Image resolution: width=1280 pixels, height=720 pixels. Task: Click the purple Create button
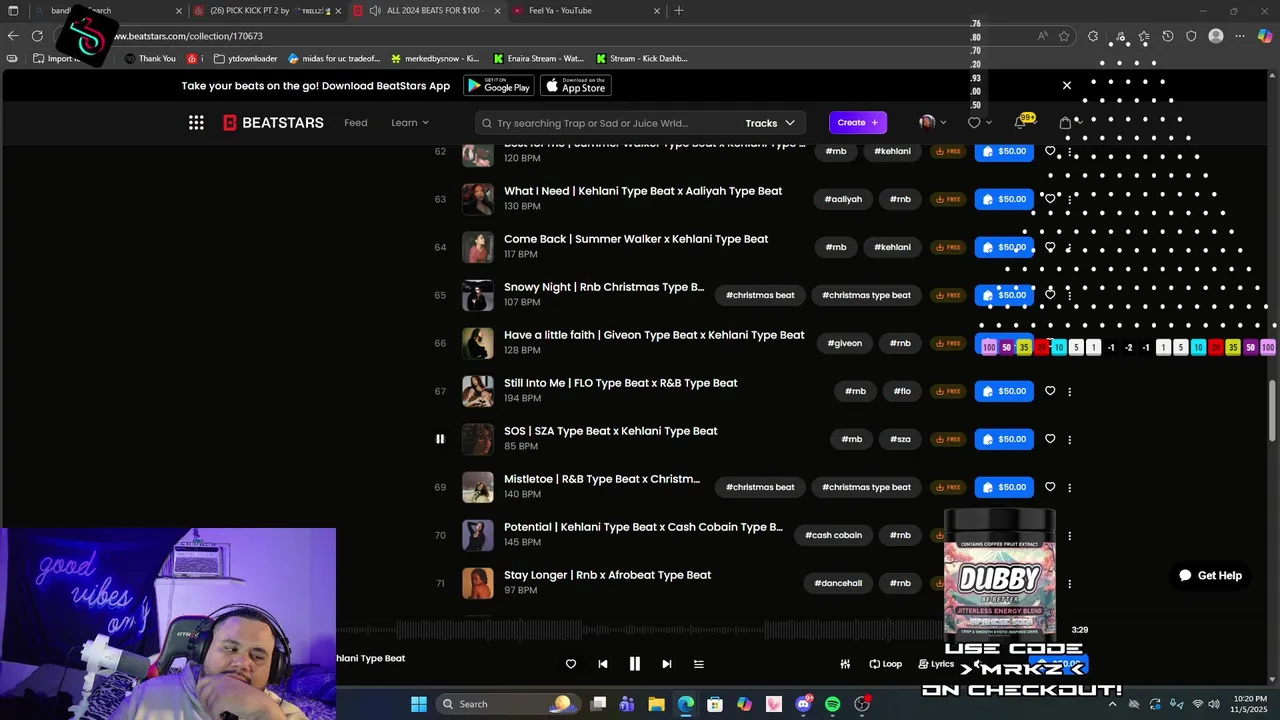point(858,122)
